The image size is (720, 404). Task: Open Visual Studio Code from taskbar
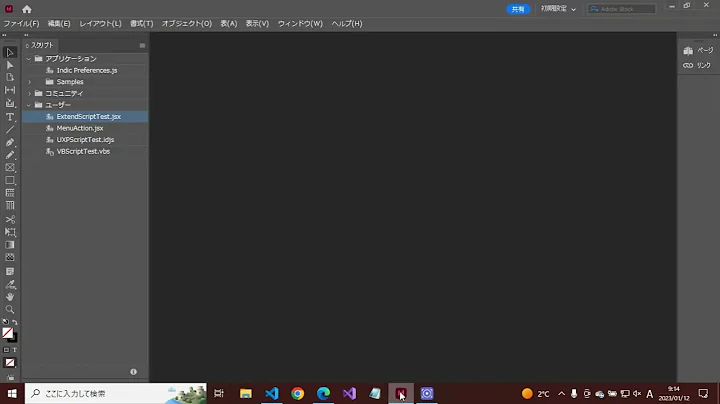click(x=272, y=393)
